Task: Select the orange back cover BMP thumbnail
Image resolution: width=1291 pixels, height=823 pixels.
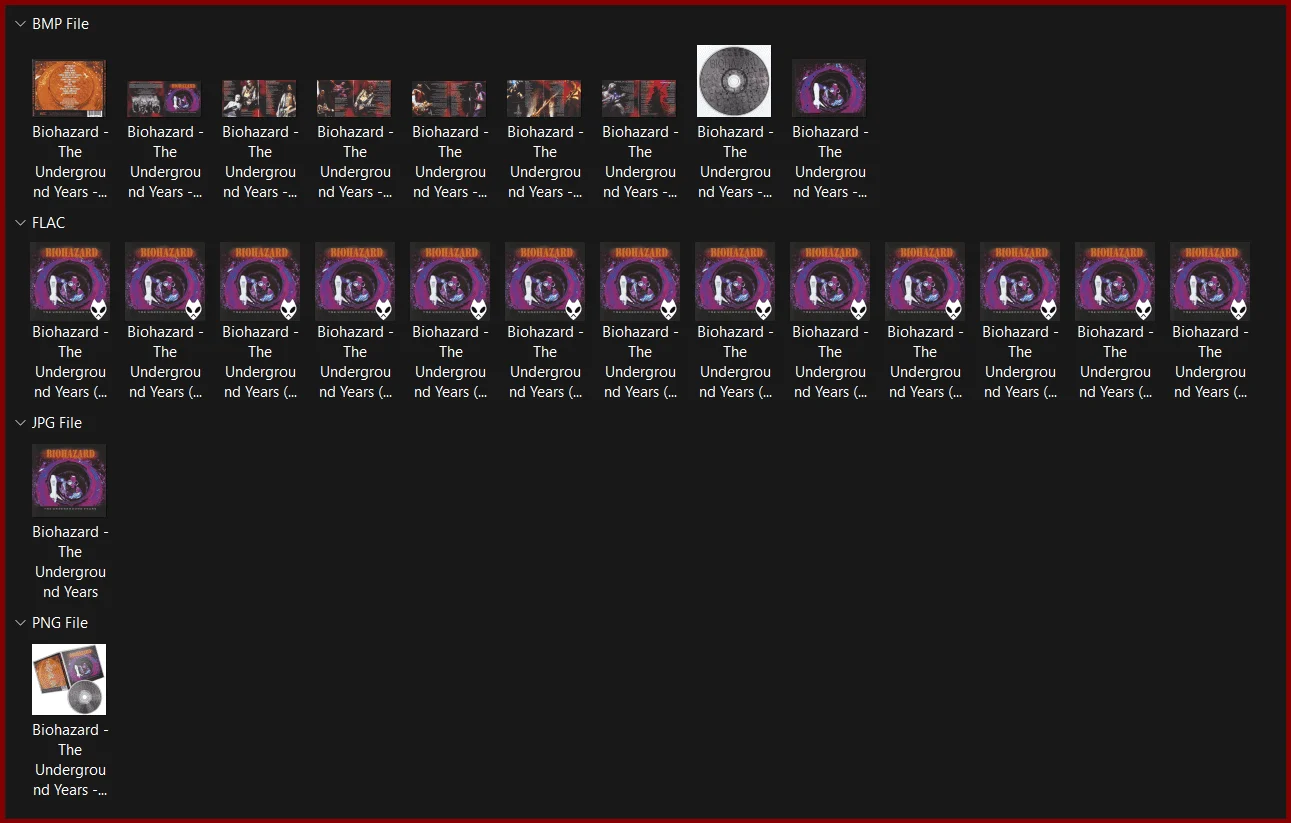Action: tap(69, 88)
